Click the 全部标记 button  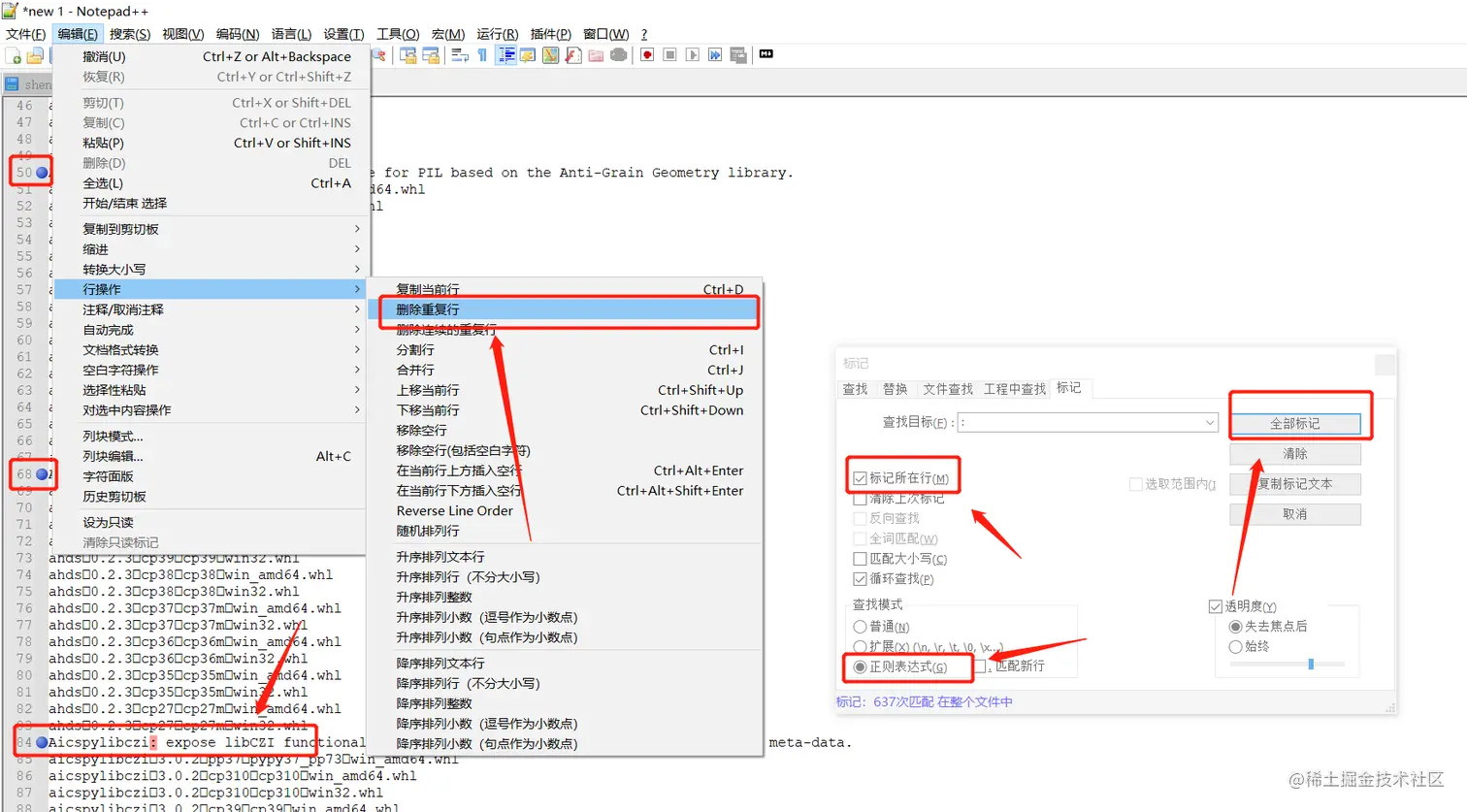click(1295, 424)
